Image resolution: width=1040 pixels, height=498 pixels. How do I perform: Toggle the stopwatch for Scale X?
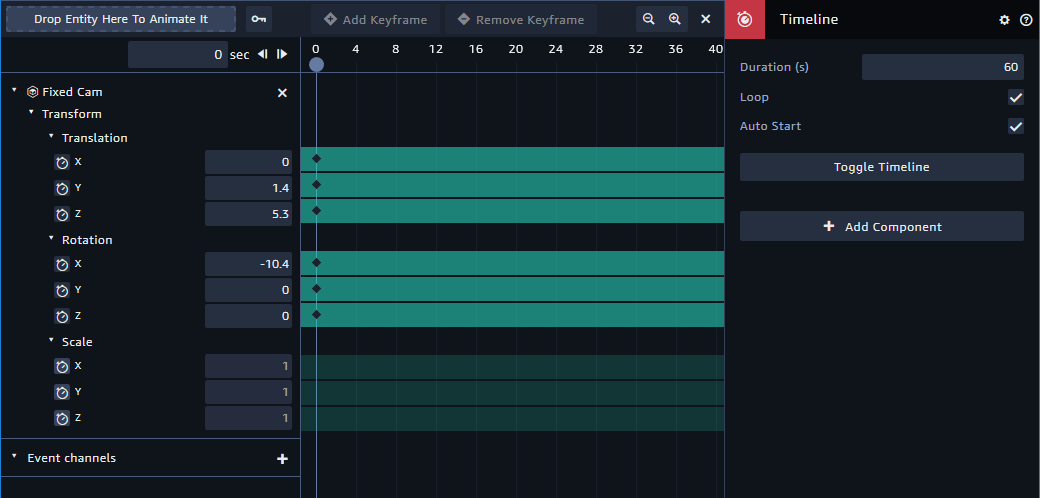pyautogui.click(x=62, y=367)
